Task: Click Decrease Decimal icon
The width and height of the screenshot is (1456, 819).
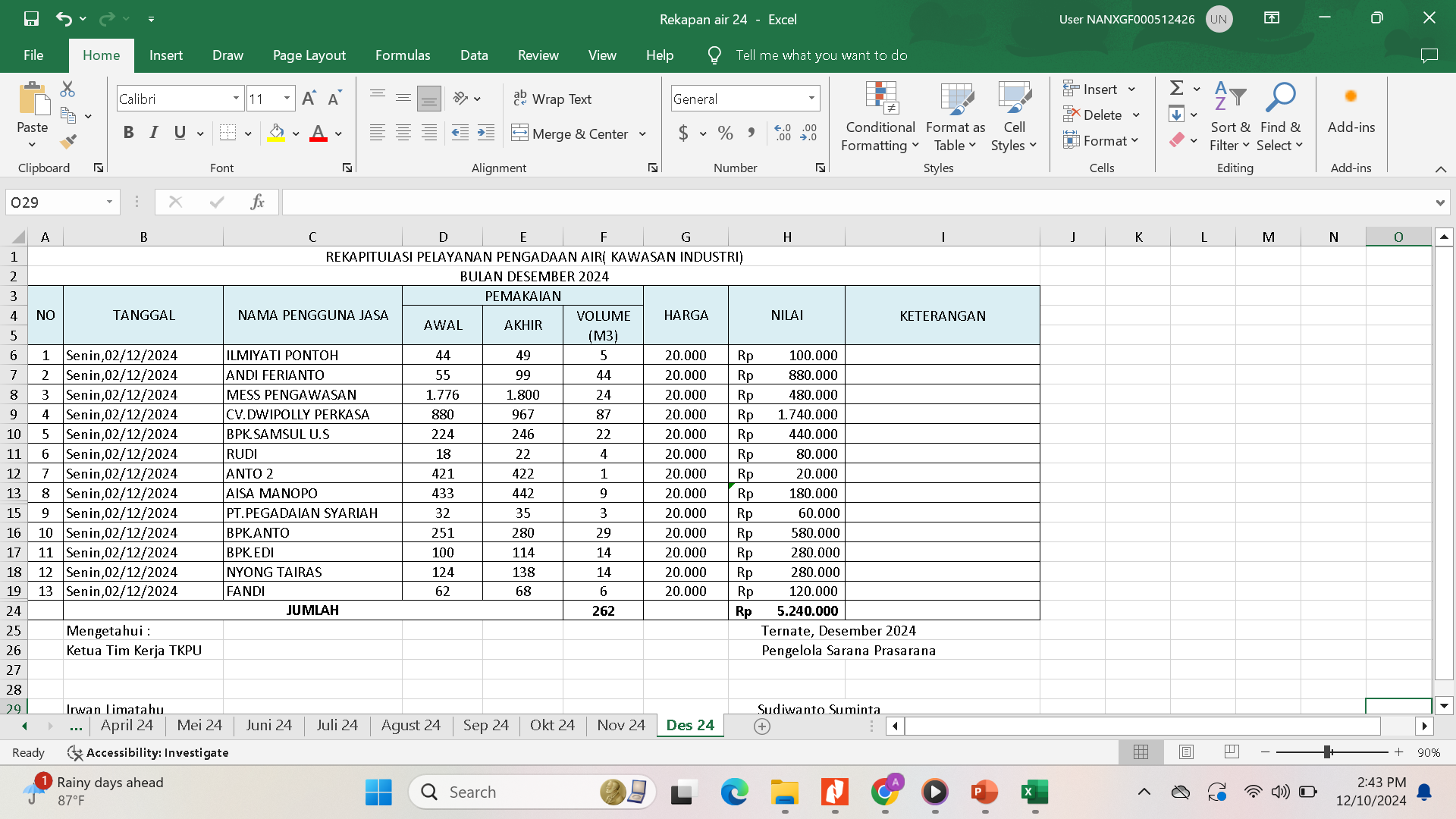Action: 809,133
